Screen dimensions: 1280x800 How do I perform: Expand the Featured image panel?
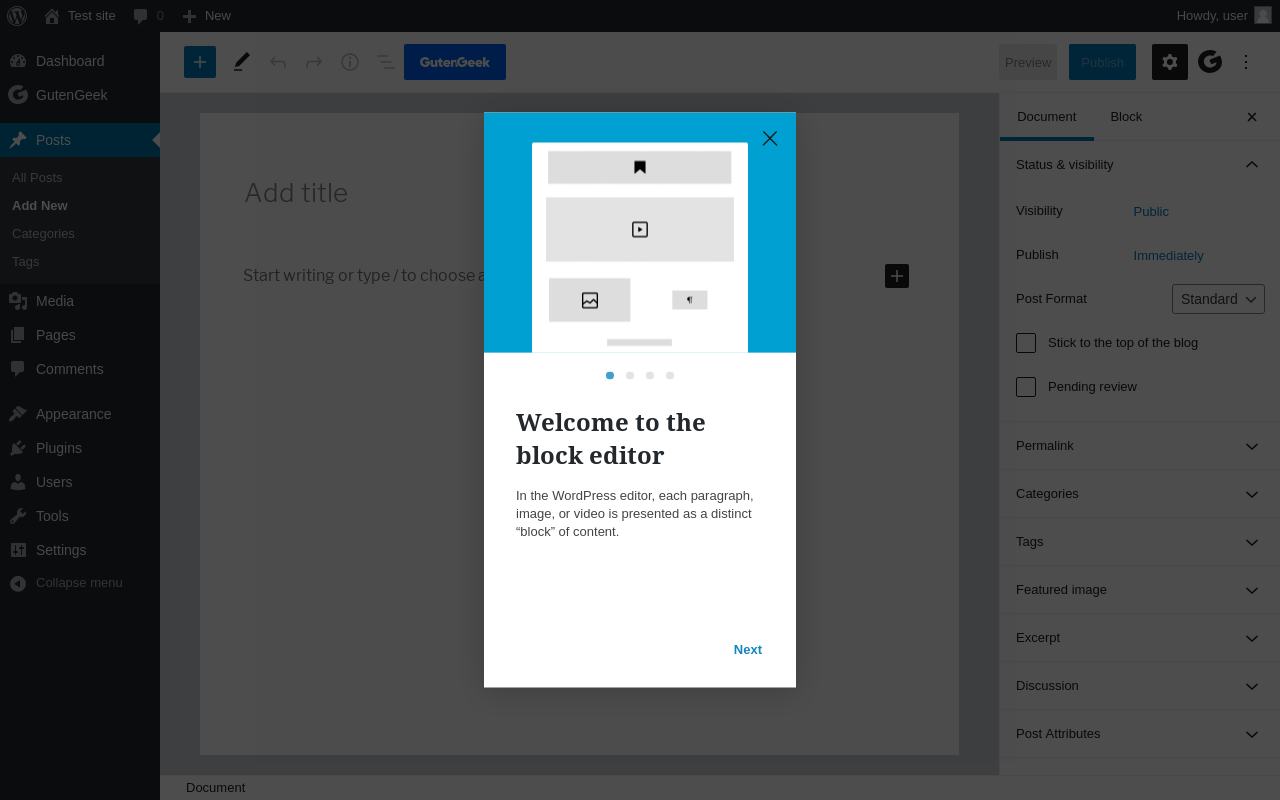coord(1140,590)
